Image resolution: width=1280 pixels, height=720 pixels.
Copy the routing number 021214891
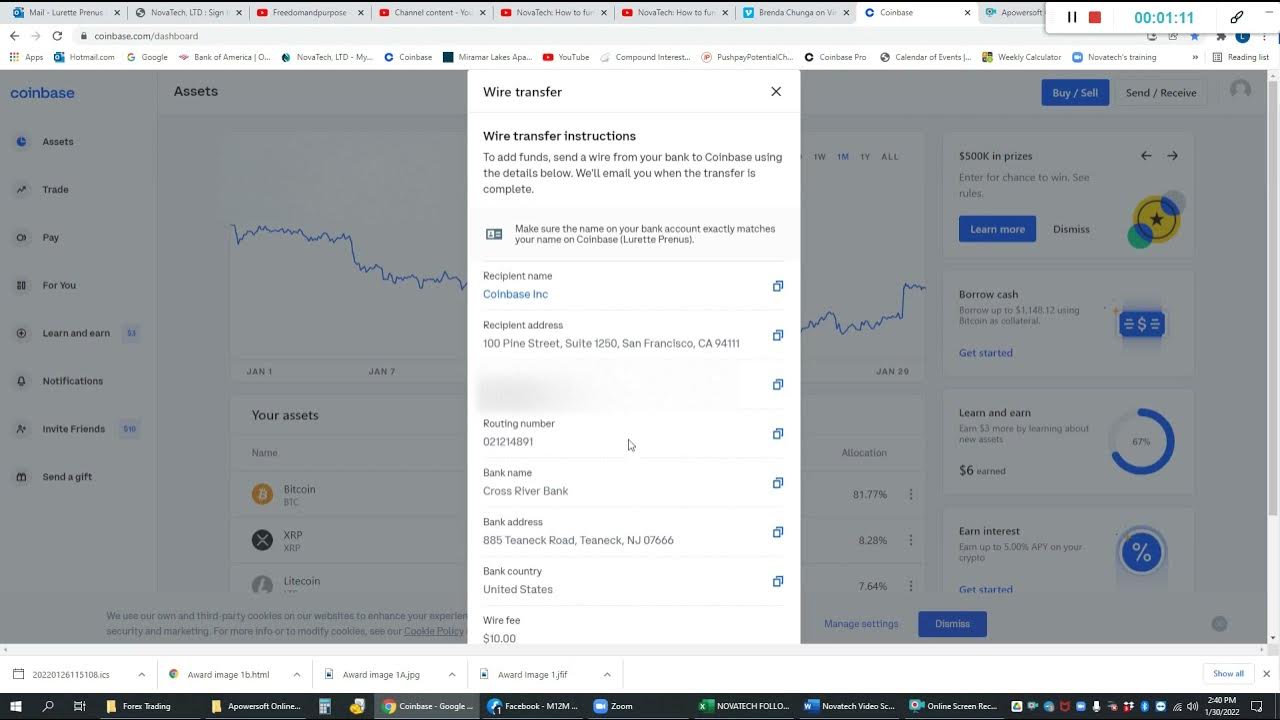click(777, 433)
